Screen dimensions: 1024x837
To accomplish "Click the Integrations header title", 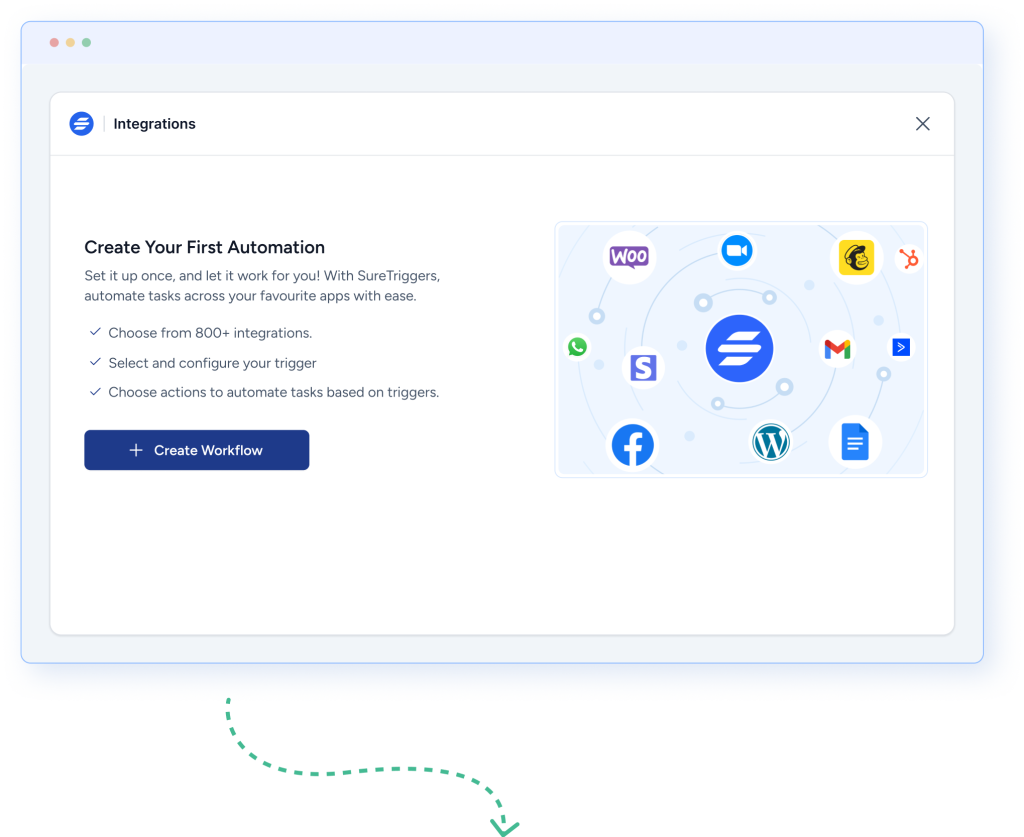I will click(154, 124).
